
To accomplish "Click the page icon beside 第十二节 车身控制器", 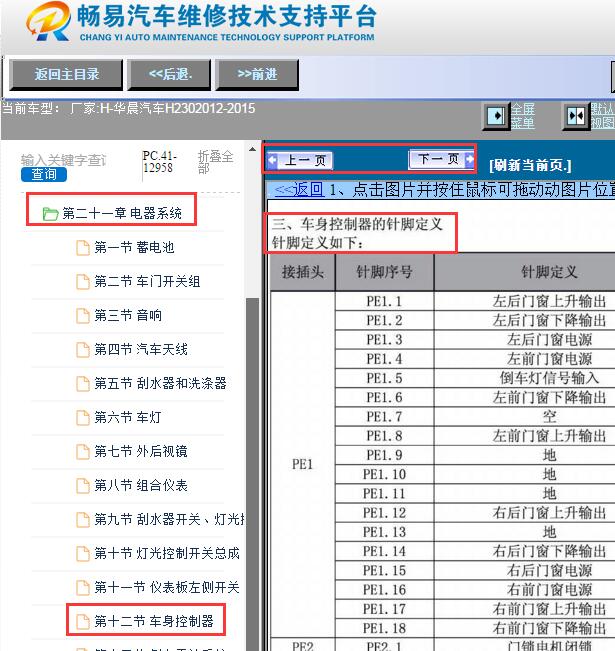I will click(83, 622).
